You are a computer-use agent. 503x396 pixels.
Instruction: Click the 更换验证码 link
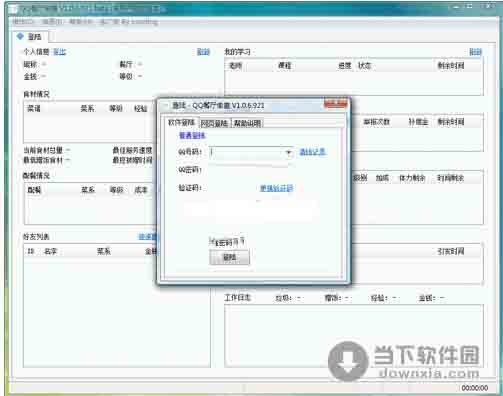[276, 188]
